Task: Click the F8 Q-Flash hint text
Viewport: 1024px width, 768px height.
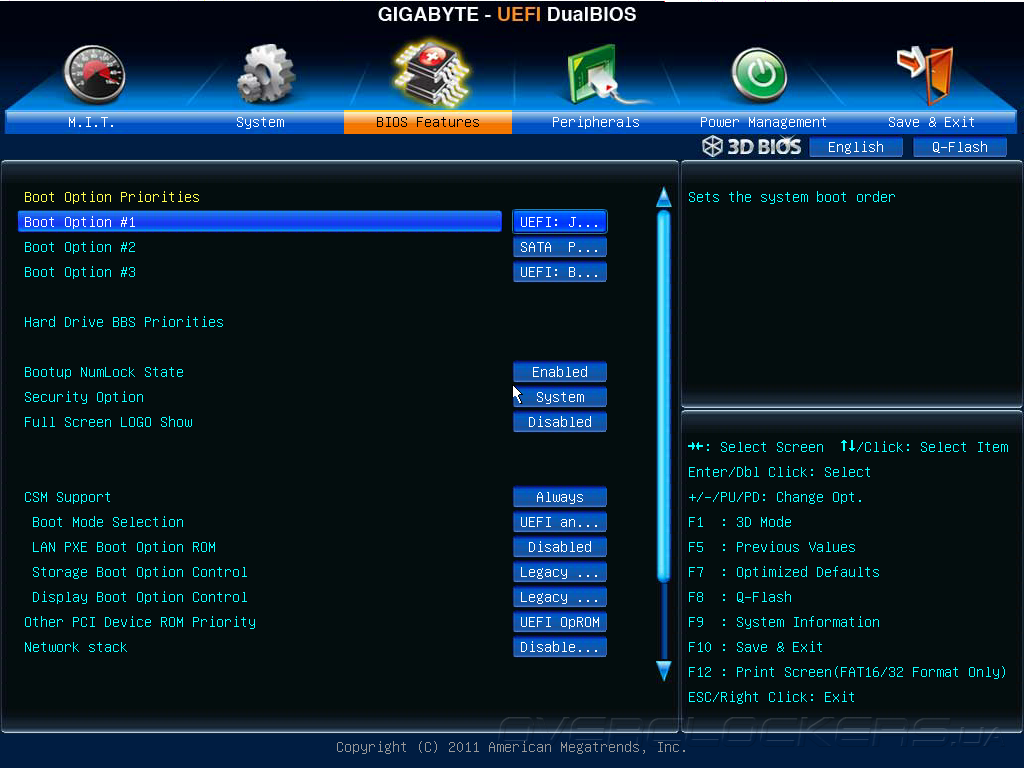Action: click(x=739, y=597)
